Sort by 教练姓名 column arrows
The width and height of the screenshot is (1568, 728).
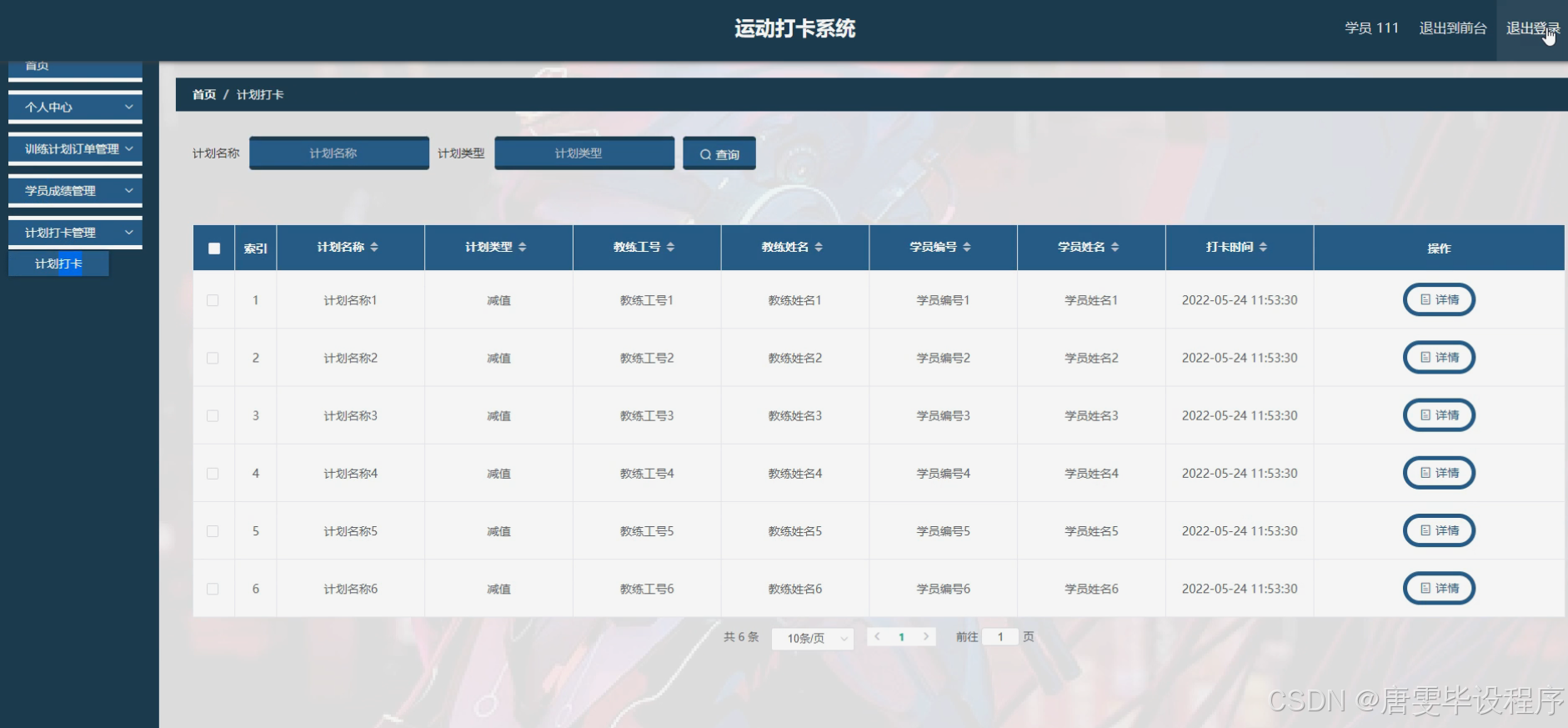point(819,247)
